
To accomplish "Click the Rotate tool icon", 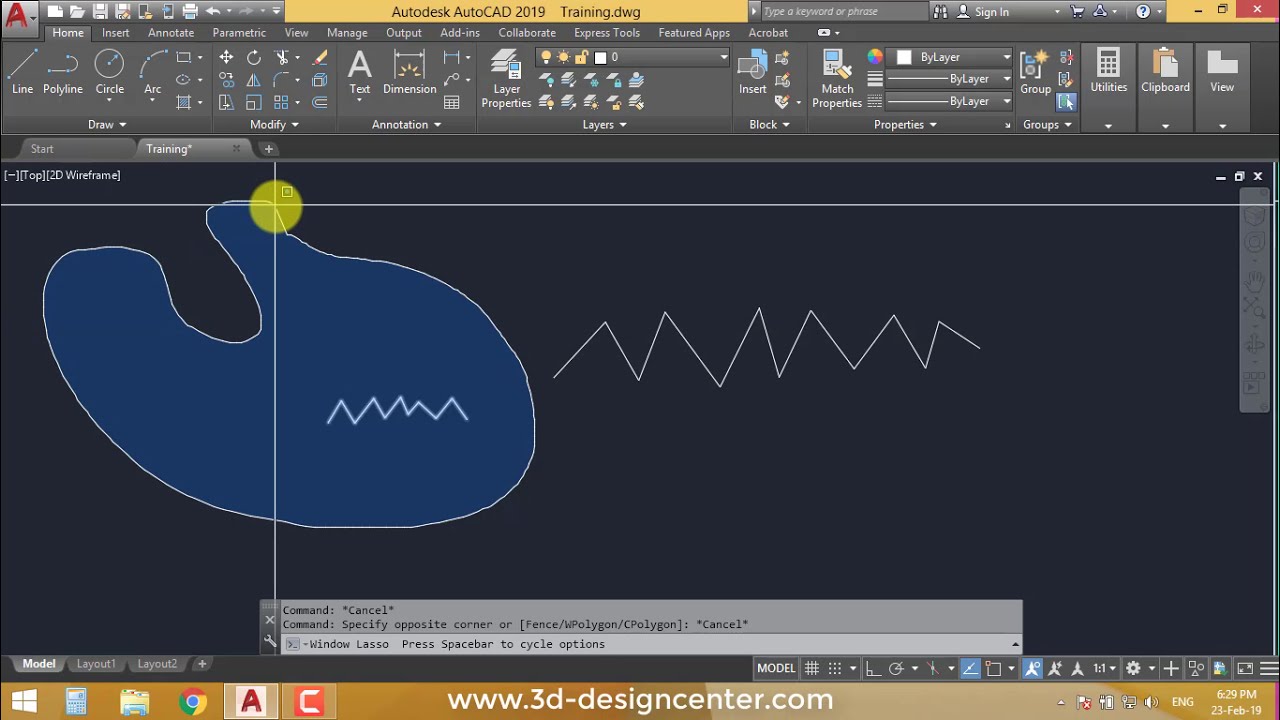I will click(254, 58).
